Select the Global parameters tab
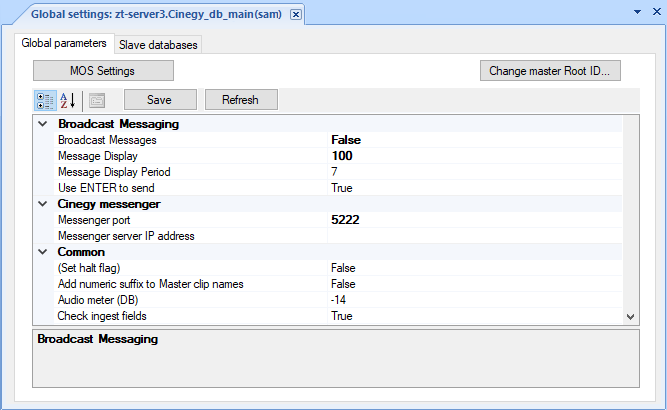Screen dimensions: 667x410 click(x=64, y=43)
